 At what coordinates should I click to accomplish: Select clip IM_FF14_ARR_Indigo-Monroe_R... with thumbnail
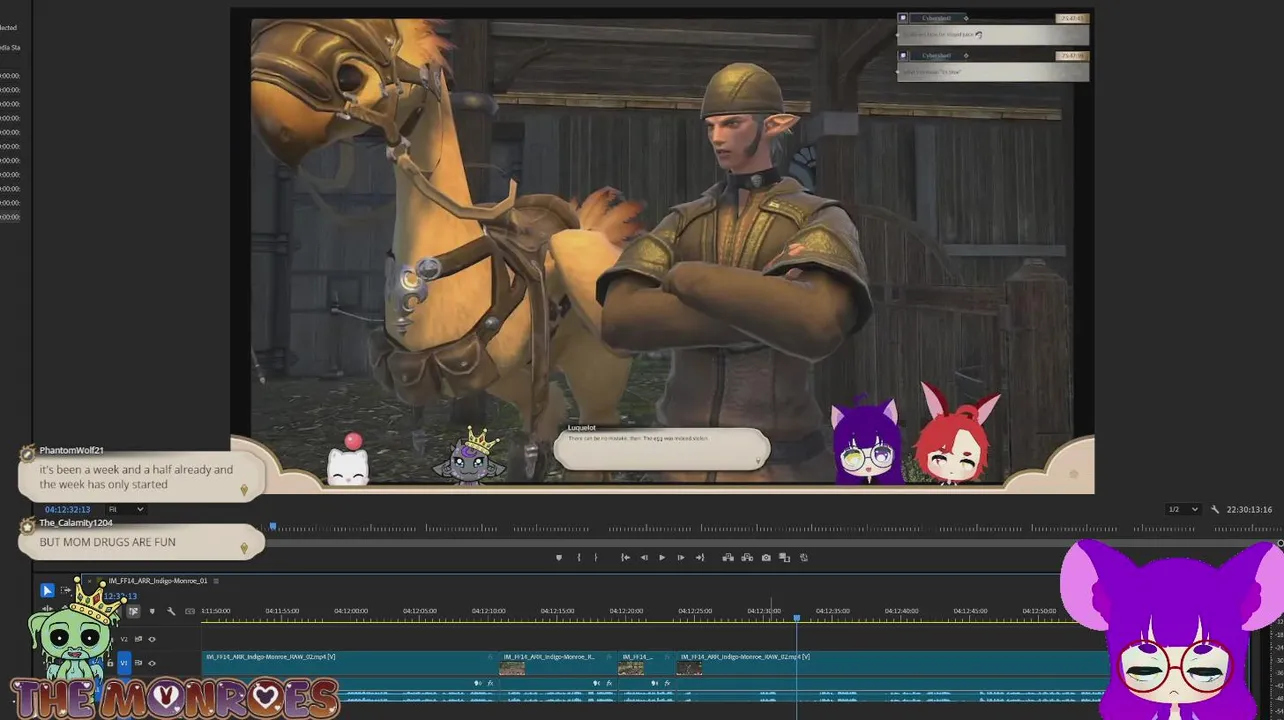(x=556, y=663)
